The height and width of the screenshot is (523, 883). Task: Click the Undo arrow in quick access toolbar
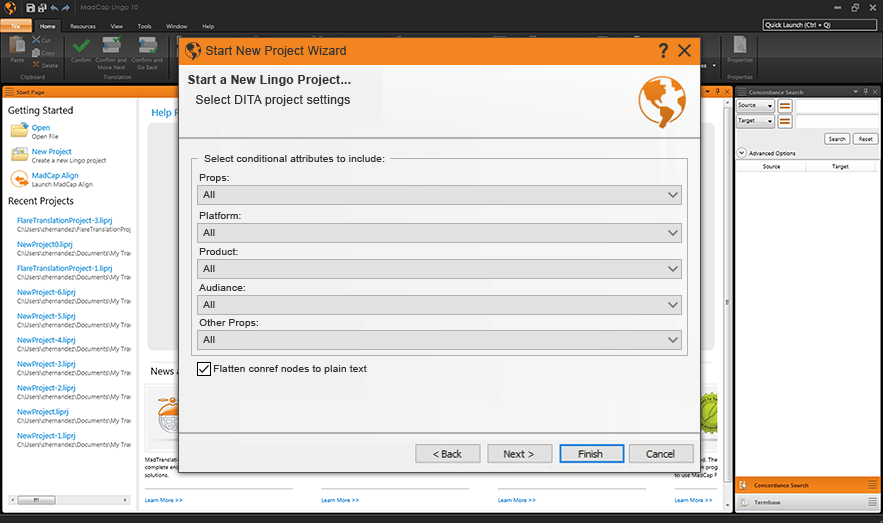coord(54,8)
